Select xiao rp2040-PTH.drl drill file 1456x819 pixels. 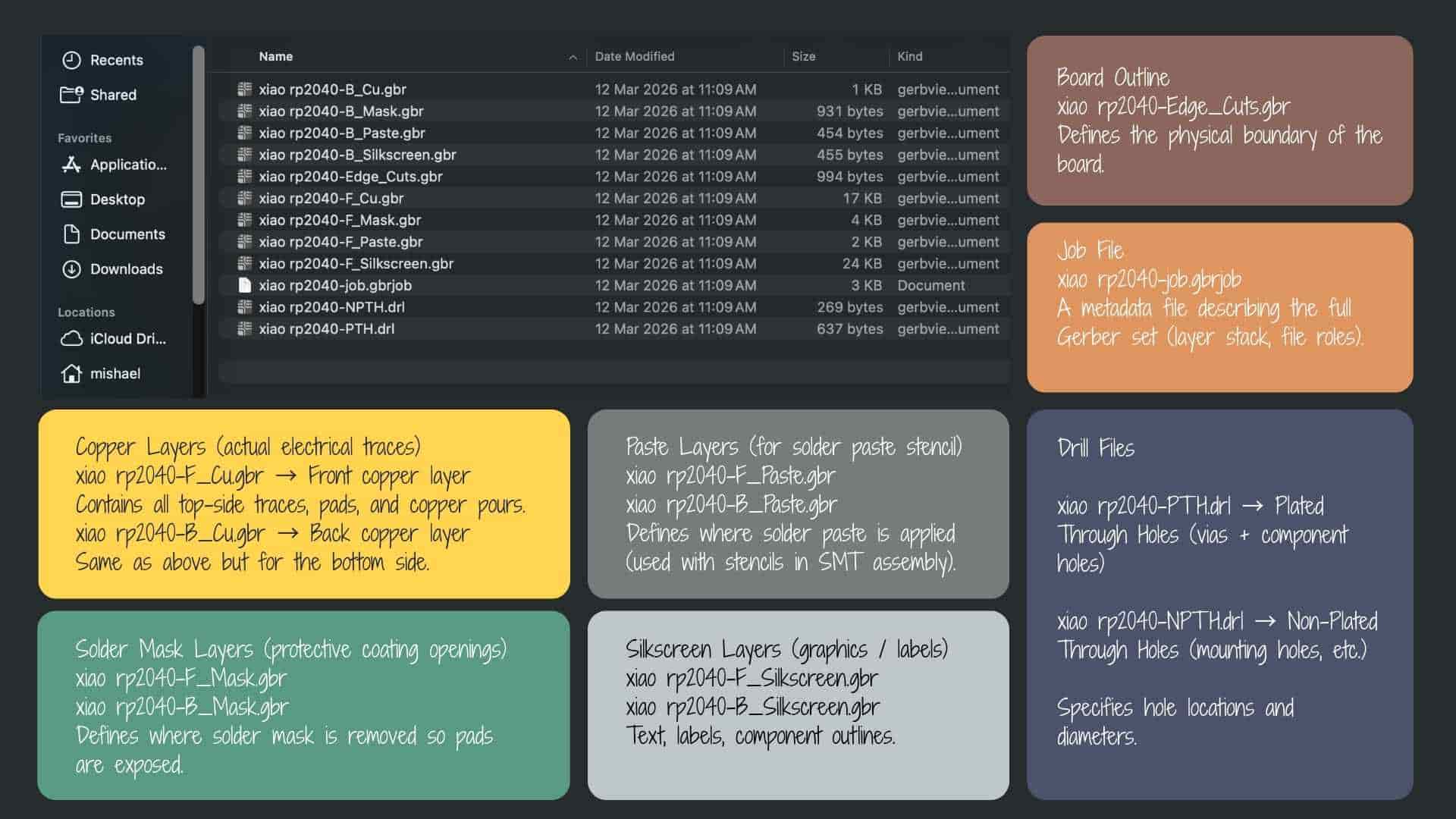(x=326, y=329)
